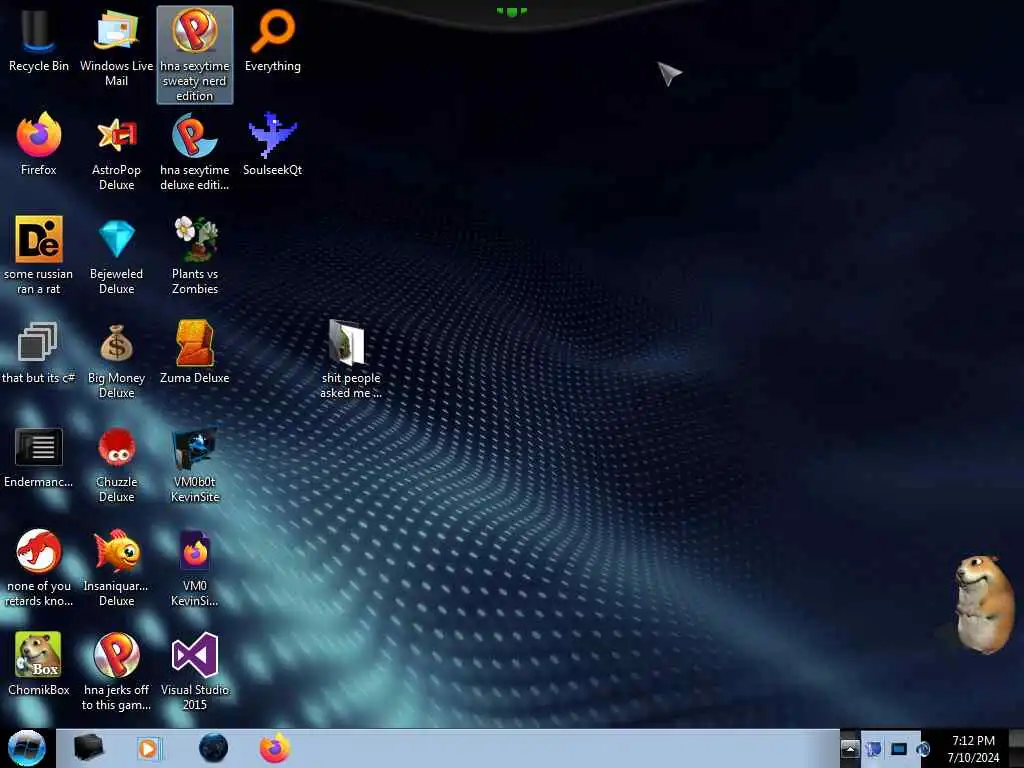Viewport: 1024px width, 768px height.
Task: Click the blue flag icon in the tray
Action: (873, 749)
